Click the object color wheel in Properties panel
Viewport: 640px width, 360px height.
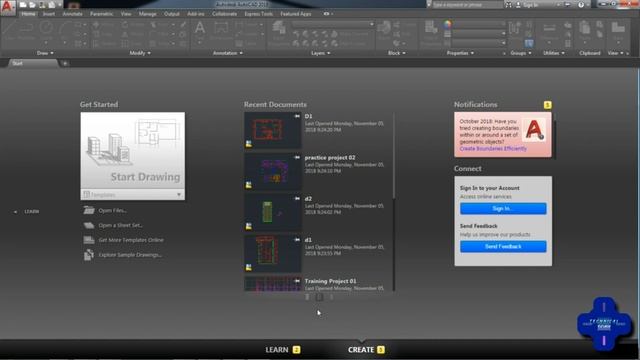pos(448,24)
